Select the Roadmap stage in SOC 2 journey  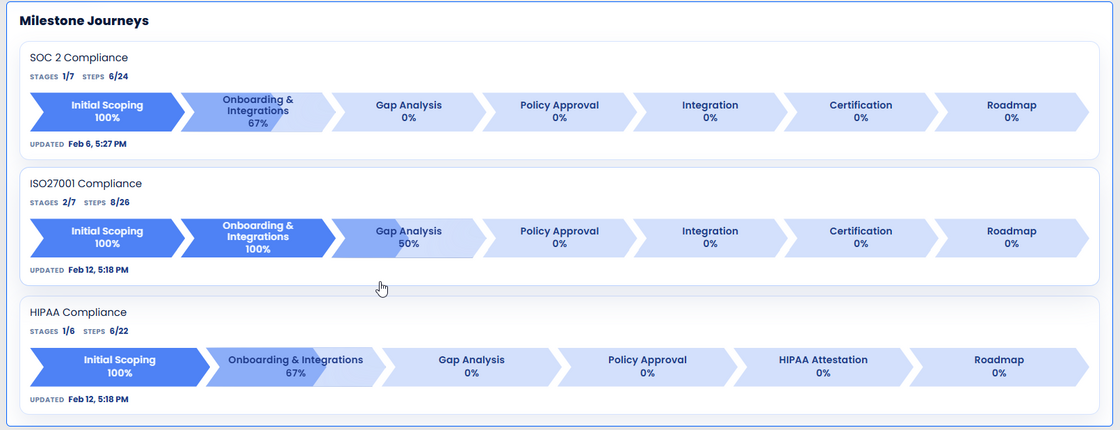click(1011, 111)
